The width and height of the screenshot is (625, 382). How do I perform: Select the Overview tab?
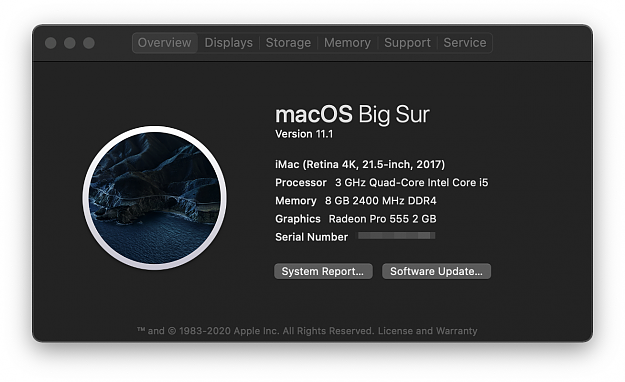coord(165,43)
